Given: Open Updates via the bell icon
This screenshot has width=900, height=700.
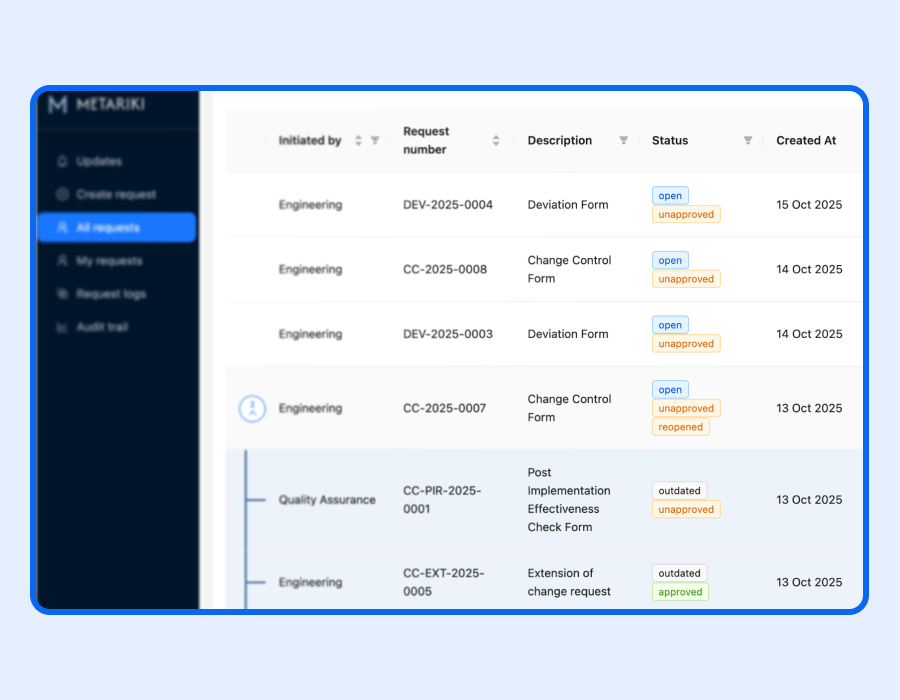Looking at the screenshot, I should point(63,162).
